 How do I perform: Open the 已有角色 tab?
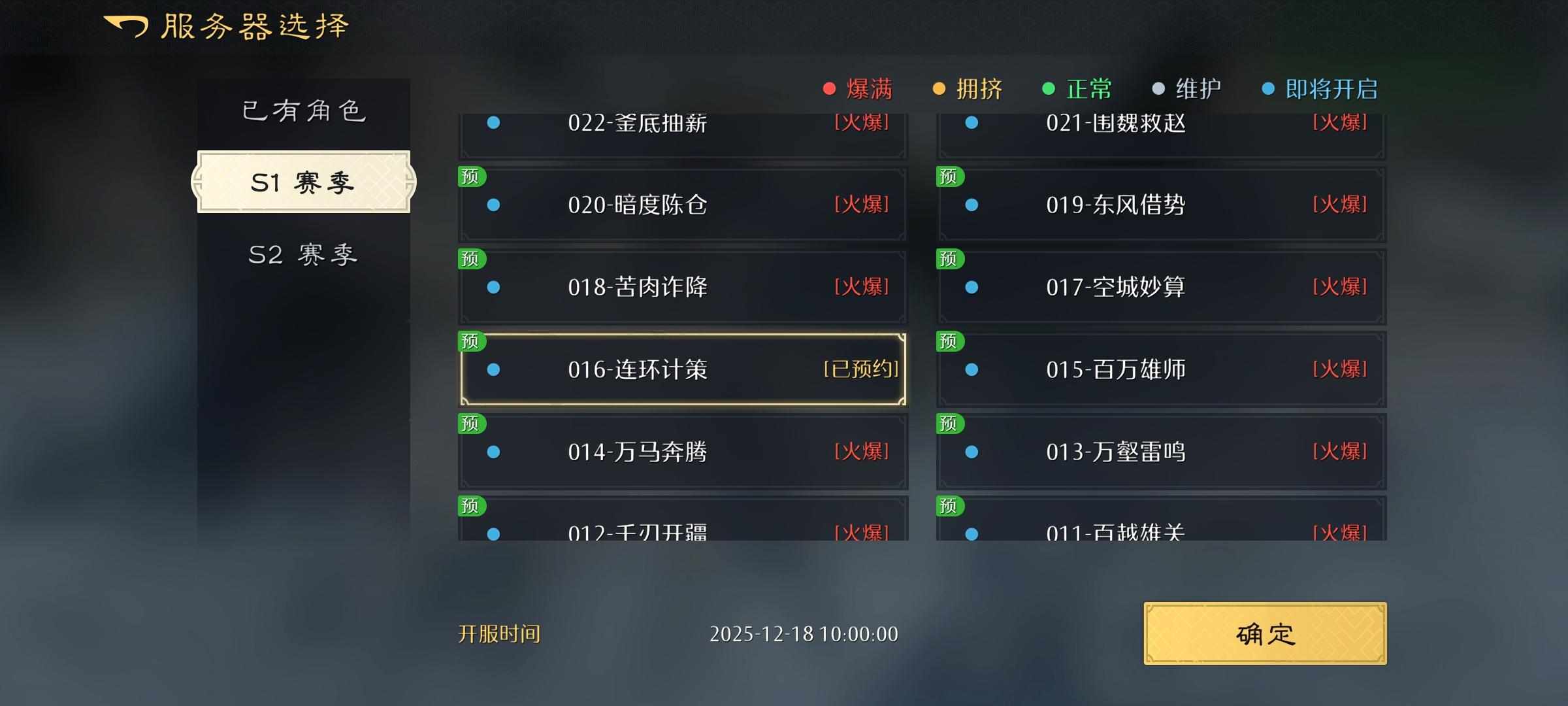click(304, 111)
